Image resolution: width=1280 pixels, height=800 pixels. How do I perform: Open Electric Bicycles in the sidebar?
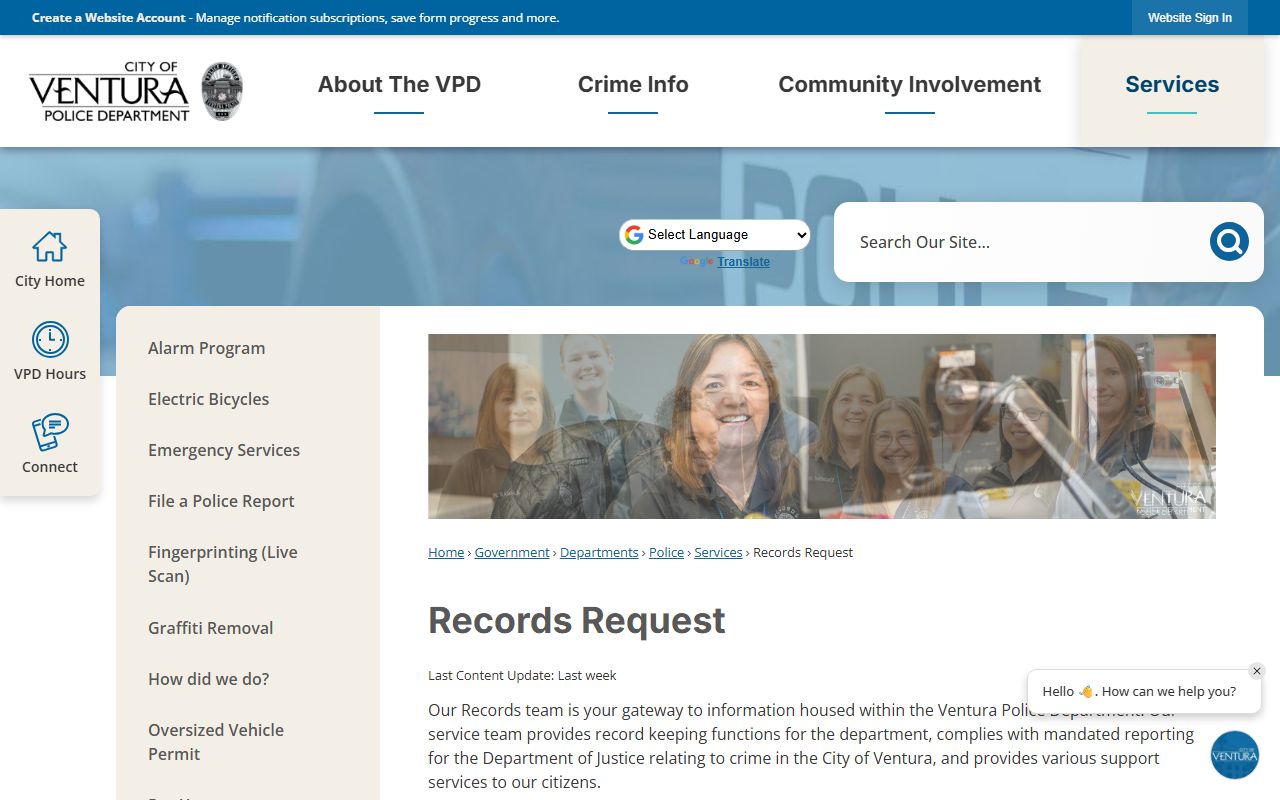click(x=209, y=399)
